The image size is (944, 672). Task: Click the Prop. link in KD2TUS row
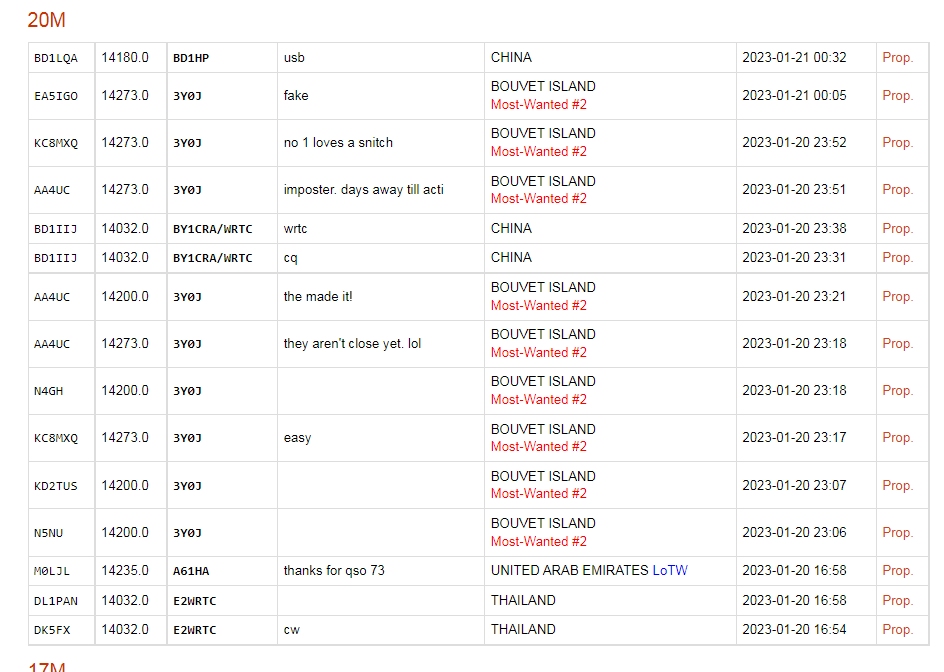click(897, 486)
